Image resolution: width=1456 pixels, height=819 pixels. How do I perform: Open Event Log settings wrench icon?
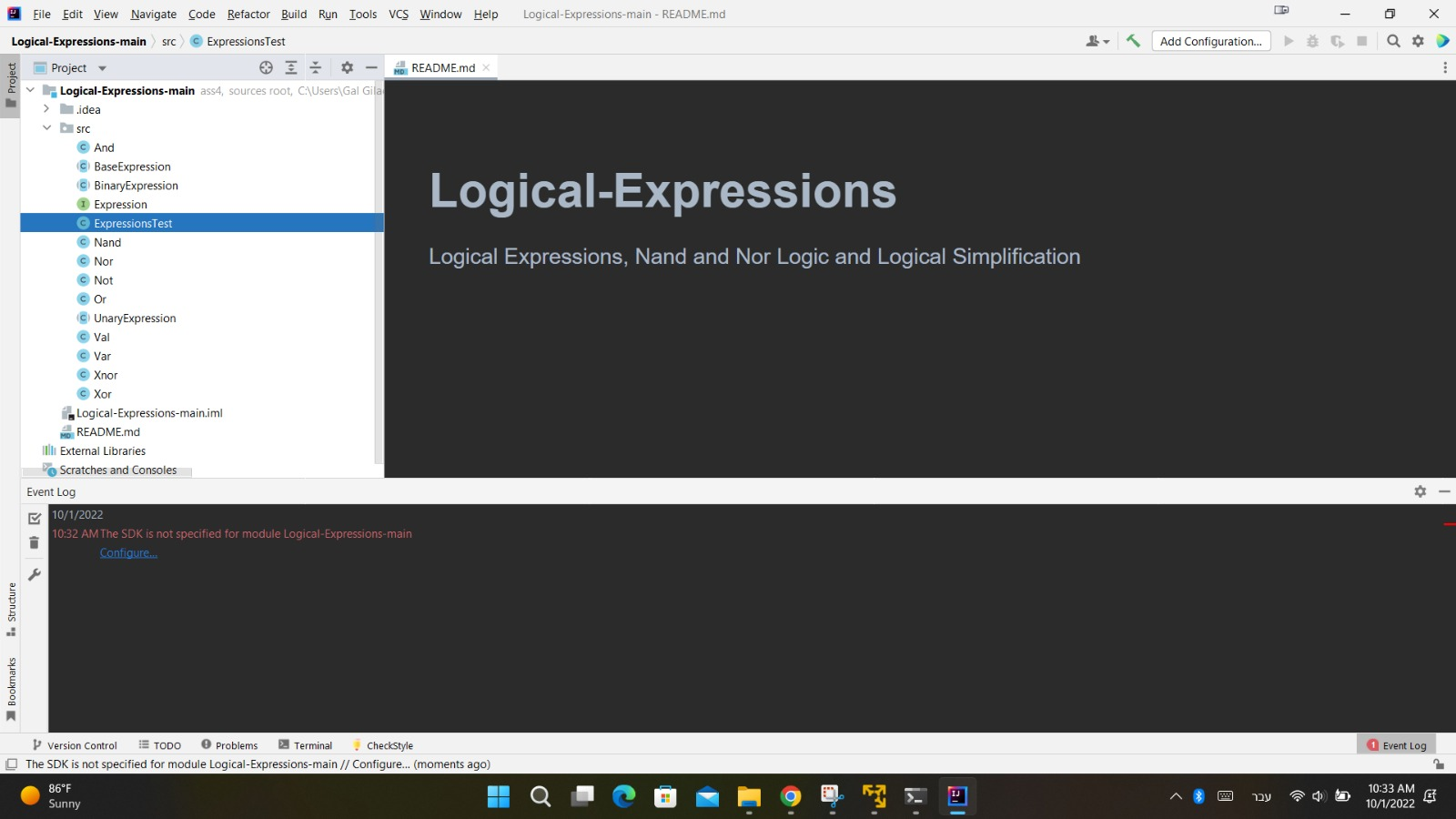pyautogui.click(x=34, y=574)
